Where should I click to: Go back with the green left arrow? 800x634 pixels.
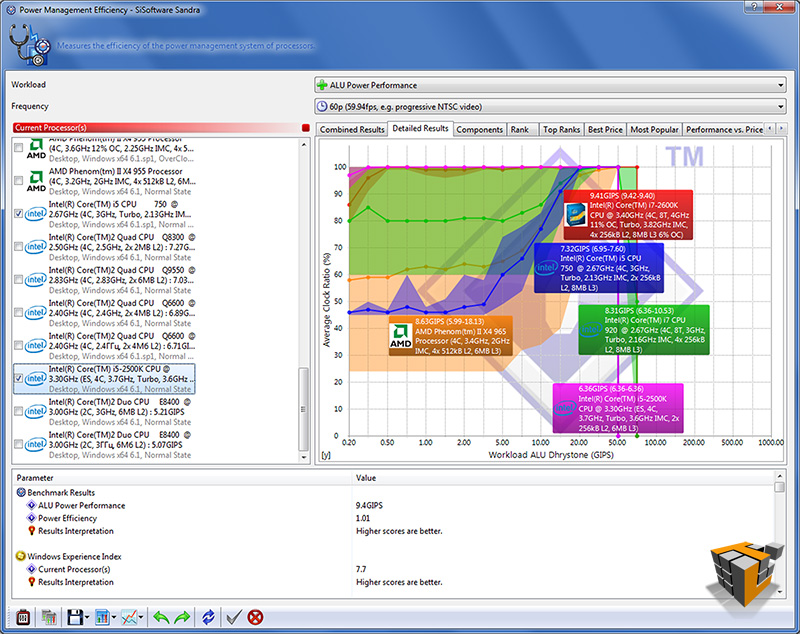[x=161, y=618]
